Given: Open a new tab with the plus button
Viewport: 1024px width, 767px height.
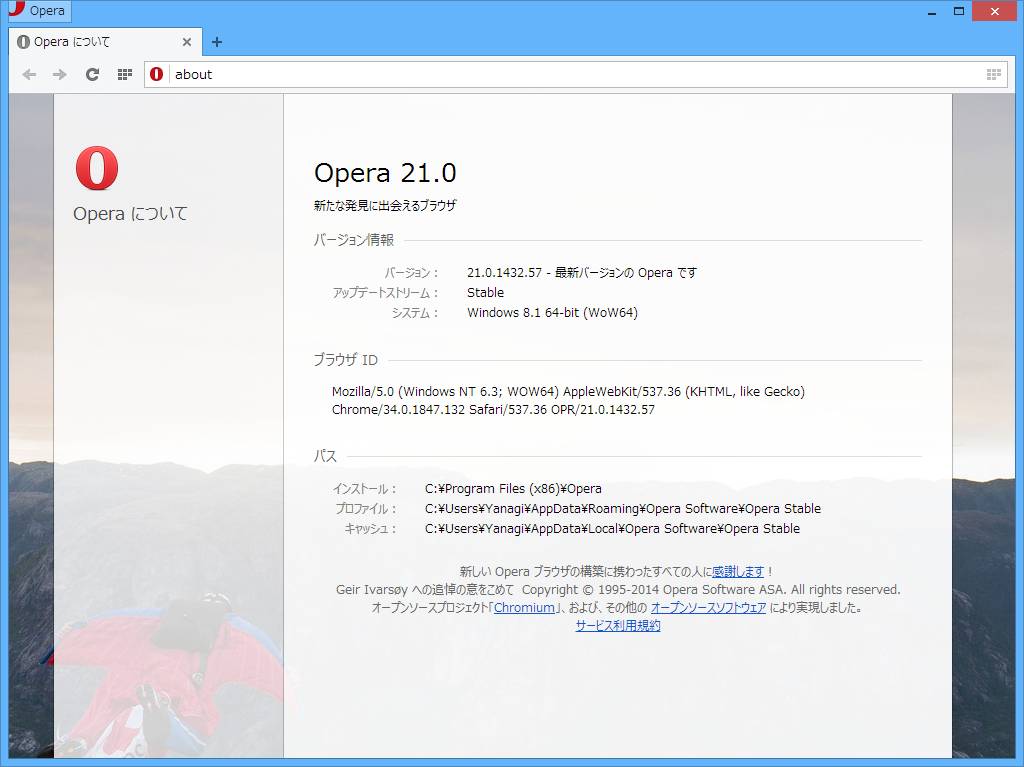Looking at the screenshot, I should pyautogui.click(x=216, y=42).
